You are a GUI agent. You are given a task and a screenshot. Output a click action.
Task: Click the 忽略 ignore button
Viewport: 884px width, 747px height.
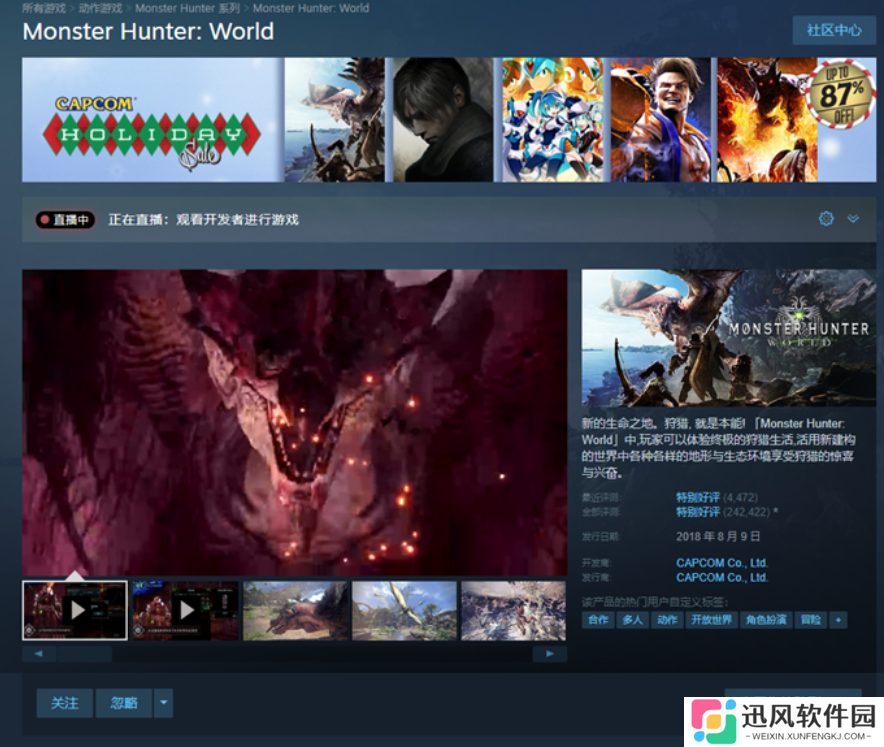click(124, 702)
